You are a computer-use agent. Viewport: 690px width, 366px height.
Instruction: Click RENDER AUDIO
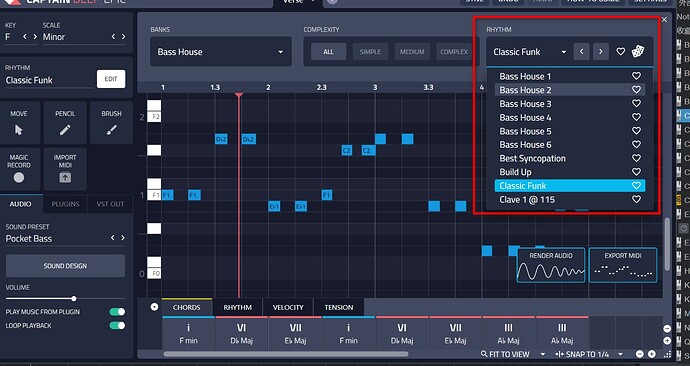click(551, 265)
